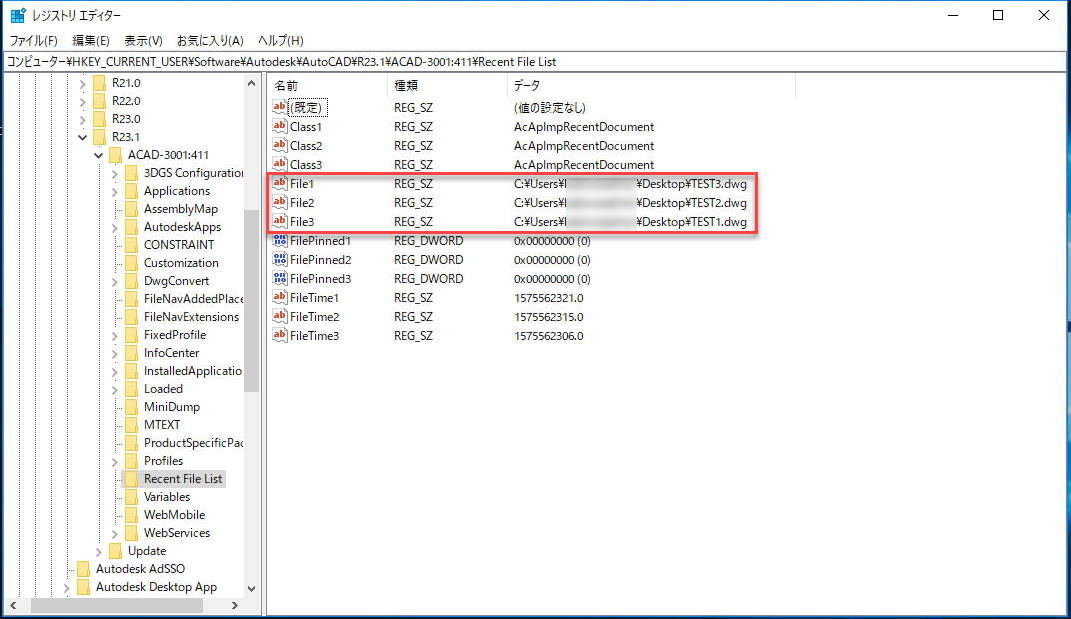Viewport: 1071px width, 619px height.
Task: Click the (値の設定なし) data cell
Action: [550, 108]
